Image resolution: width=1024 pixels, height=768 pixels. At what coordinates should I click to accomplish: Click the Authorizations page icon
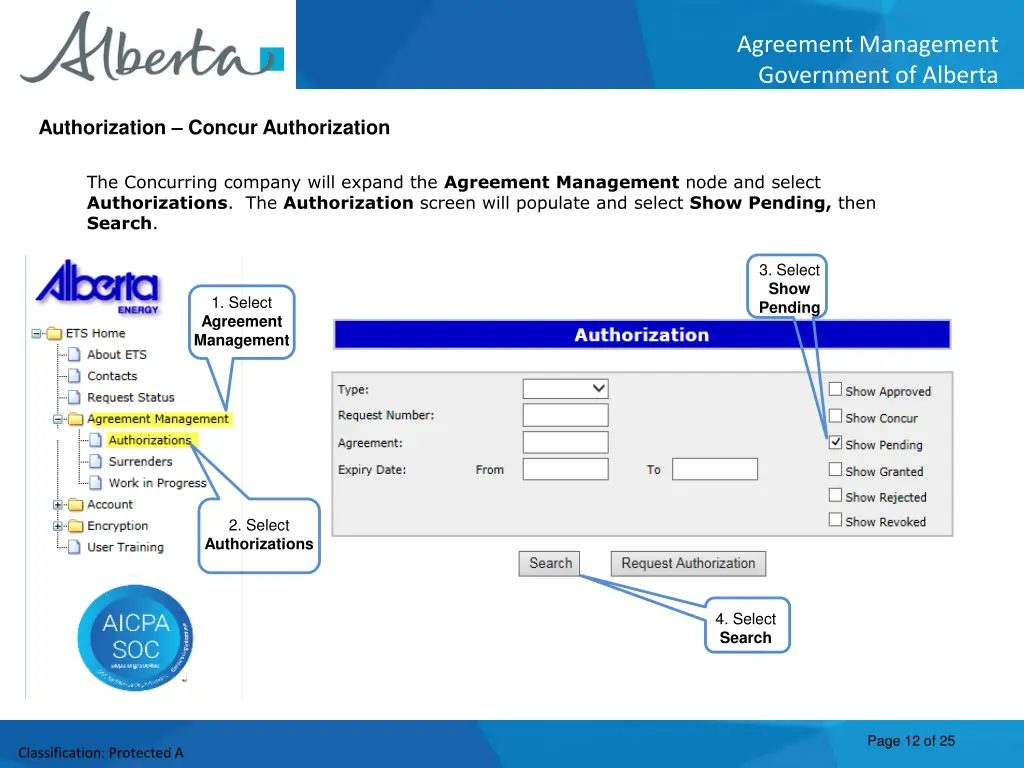(x=96, y=440)
